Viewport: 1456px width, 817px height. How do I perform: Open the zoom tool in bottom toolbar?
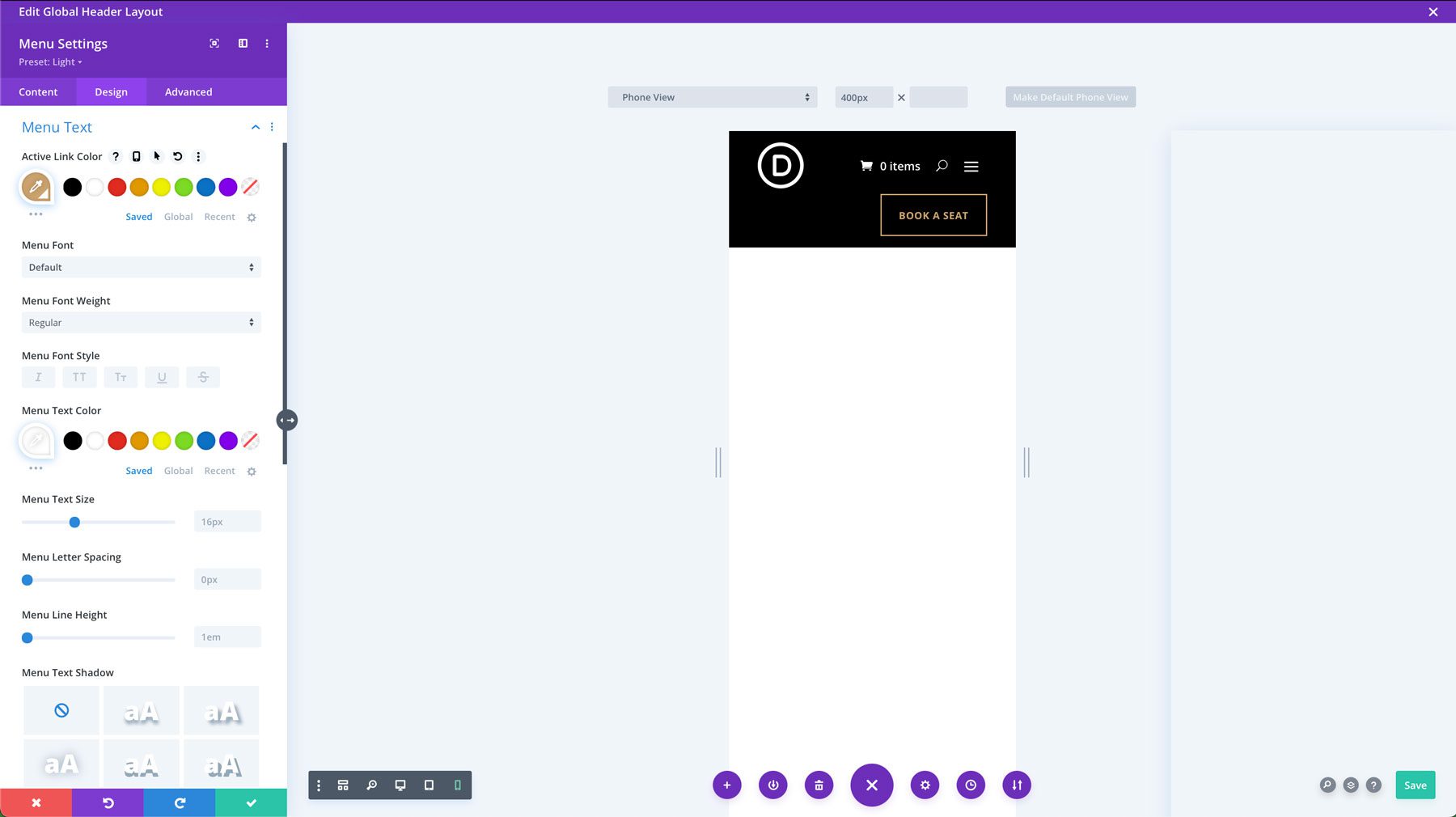click(371, 785)
